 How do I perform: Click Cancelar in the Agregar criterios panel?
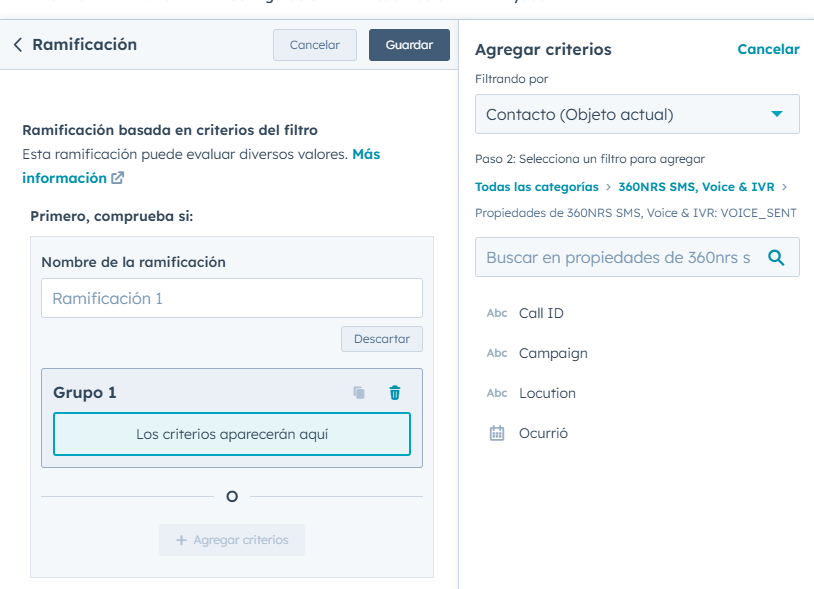pyautogui.click(x=768, y=49)
